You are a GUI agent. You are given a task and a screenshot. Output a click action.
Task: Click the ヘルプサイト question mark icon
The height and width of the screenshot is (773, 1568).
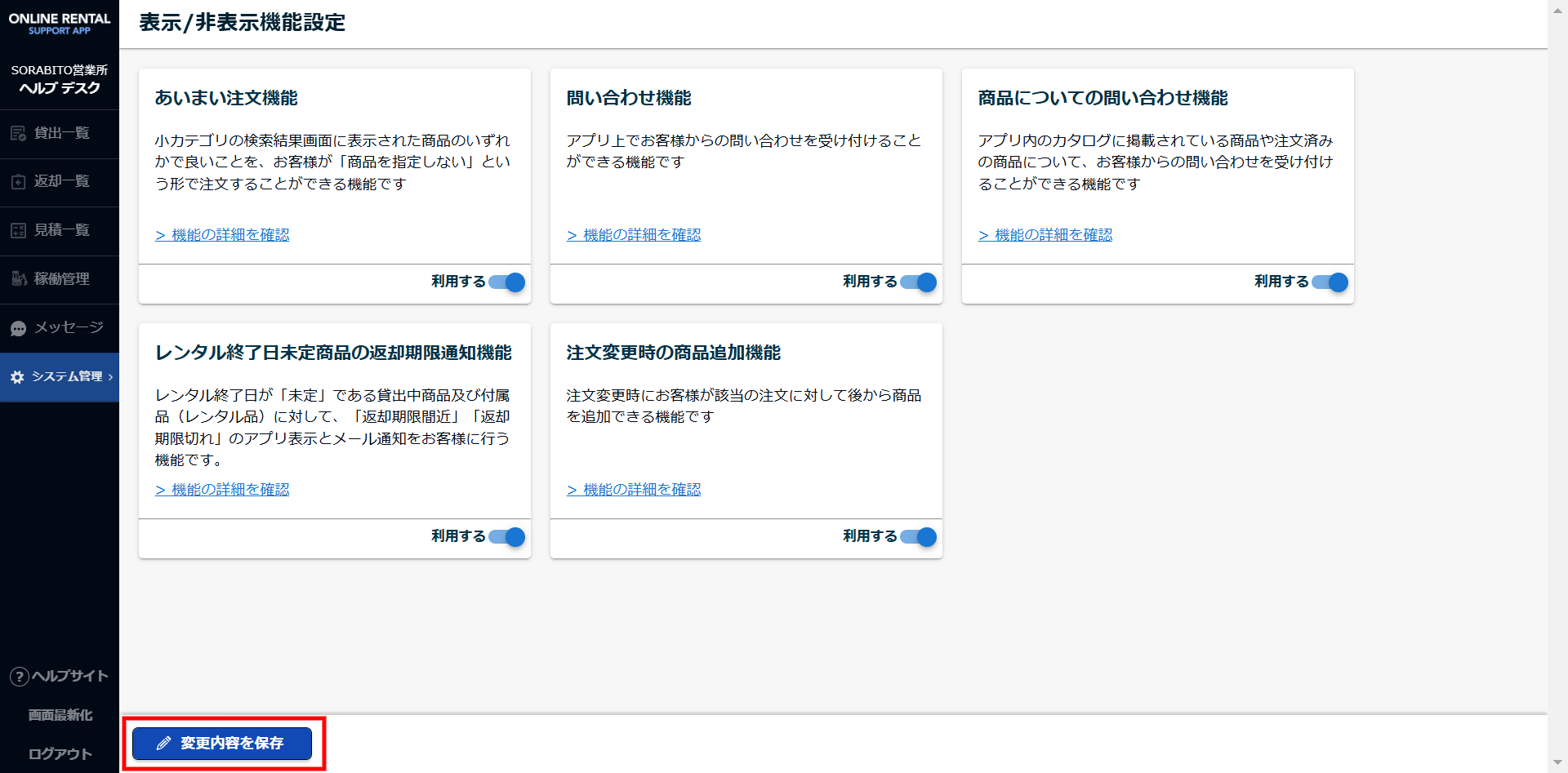click(x=19, y=677)
